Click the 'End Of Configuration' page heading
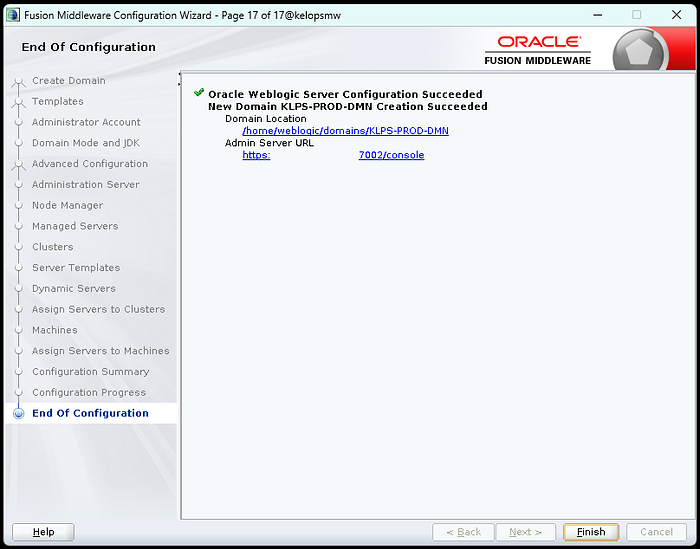The width and height of the screenshot is (700, 549). click(88, 47)
